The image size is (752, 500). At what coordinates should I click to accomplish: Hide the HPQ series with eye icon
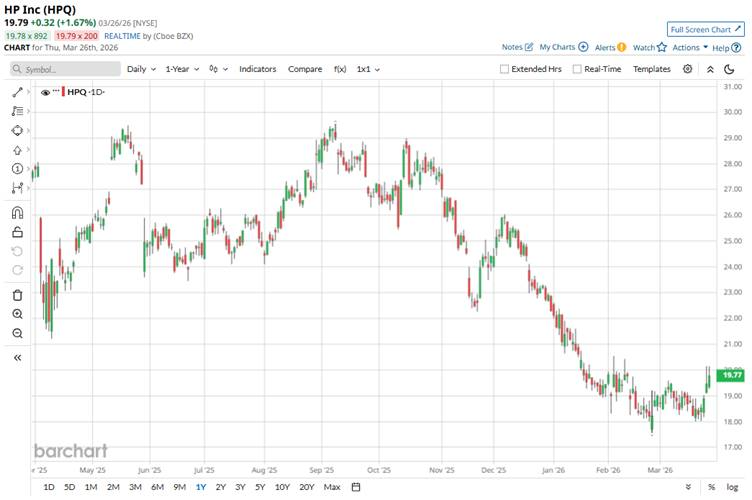[x=45, y=92]
